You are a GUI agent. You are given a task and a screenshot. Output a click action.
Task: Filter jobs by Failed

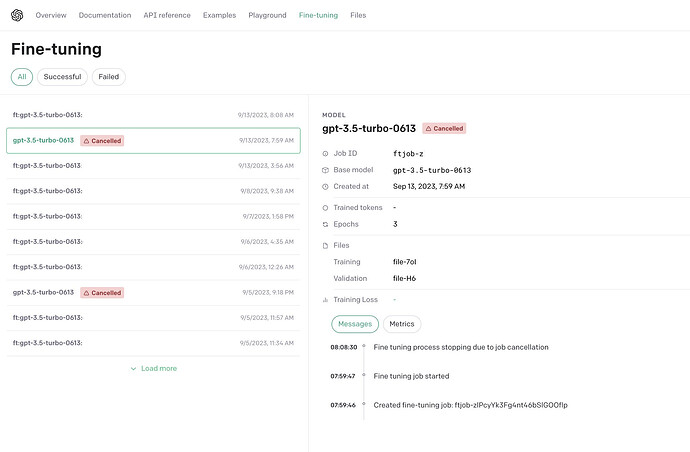(x=109, y=77)
